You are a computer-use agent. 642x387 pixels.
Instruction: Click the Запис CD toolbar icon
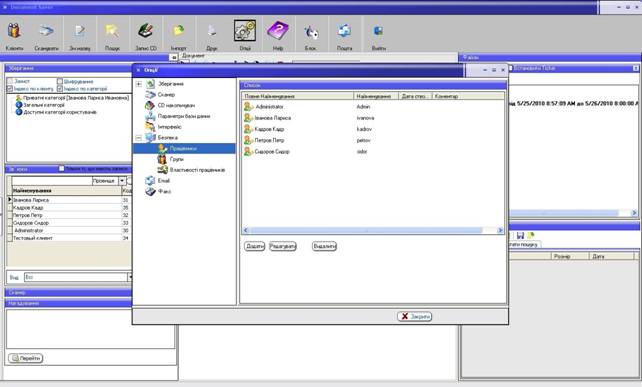click(146, 32)
